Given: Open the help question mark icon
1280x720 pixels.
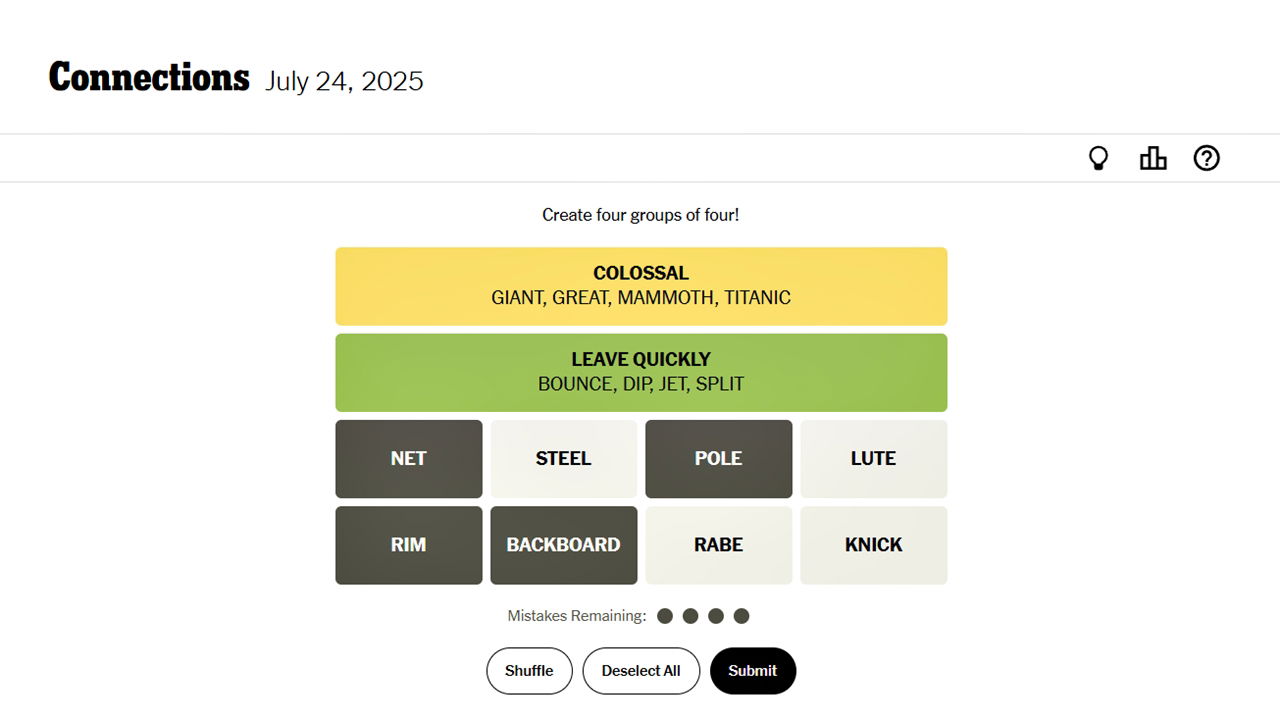Looking at the screenshot, I should click(1206, 157).
